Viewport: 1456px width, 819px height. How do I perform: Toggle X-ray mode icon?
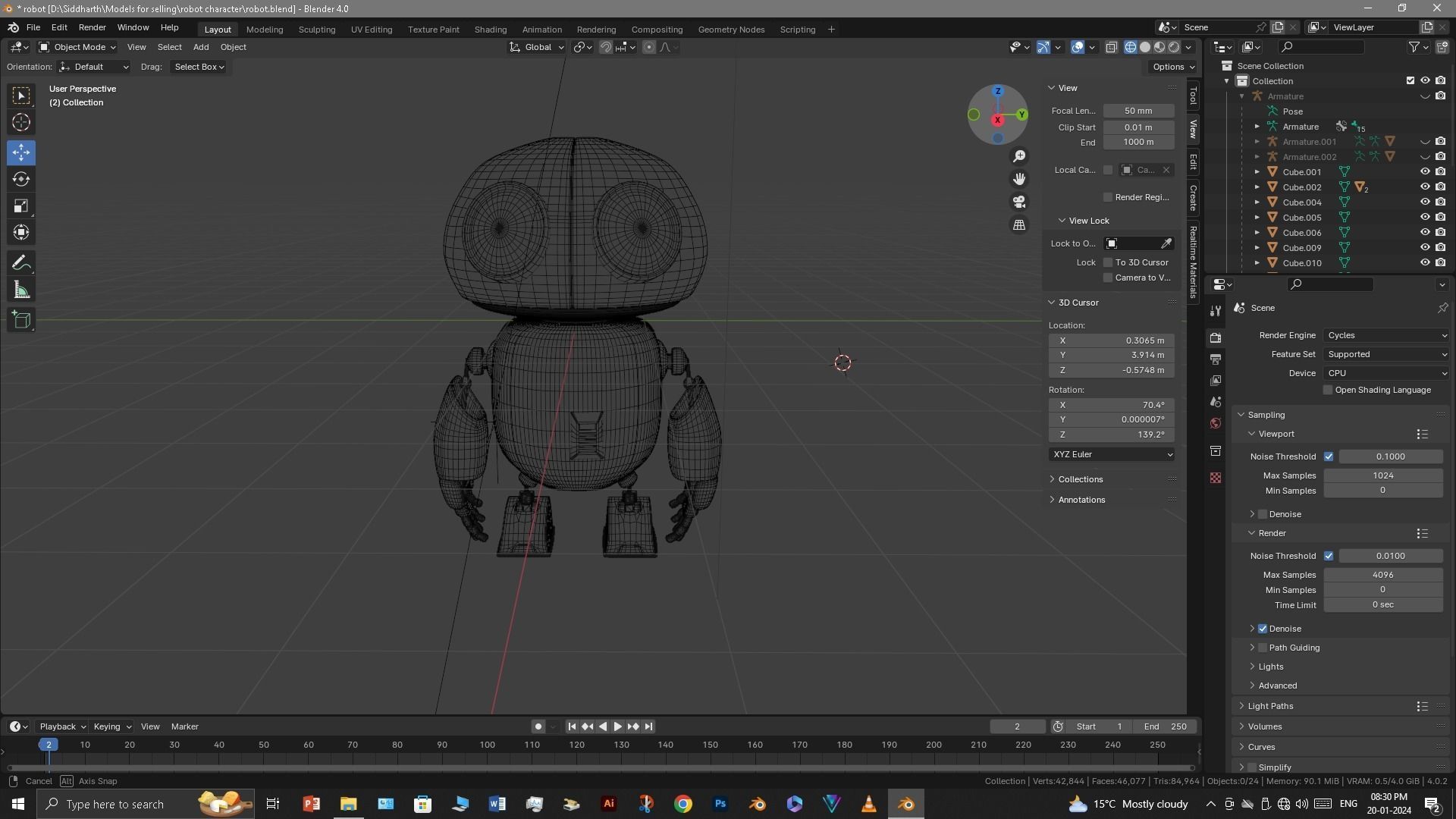click(x=1111, y=47)
